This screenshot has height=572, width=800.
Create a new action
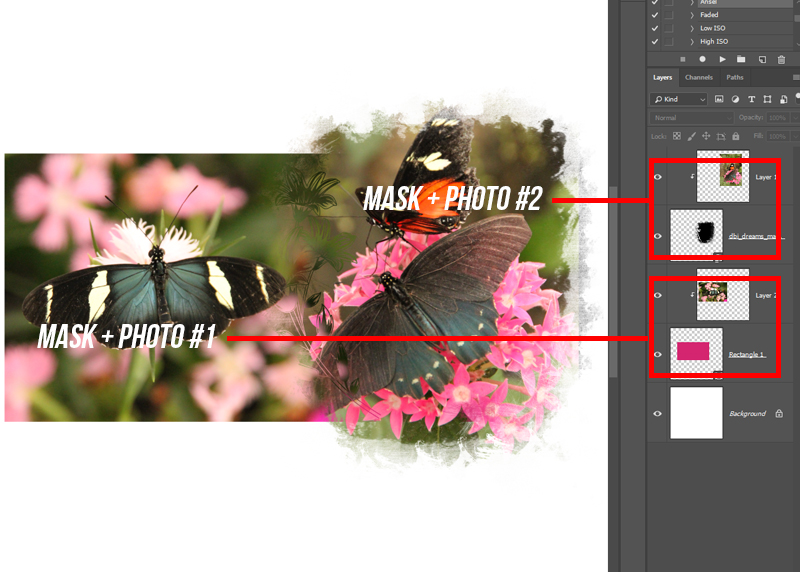[x=762, y=59]
